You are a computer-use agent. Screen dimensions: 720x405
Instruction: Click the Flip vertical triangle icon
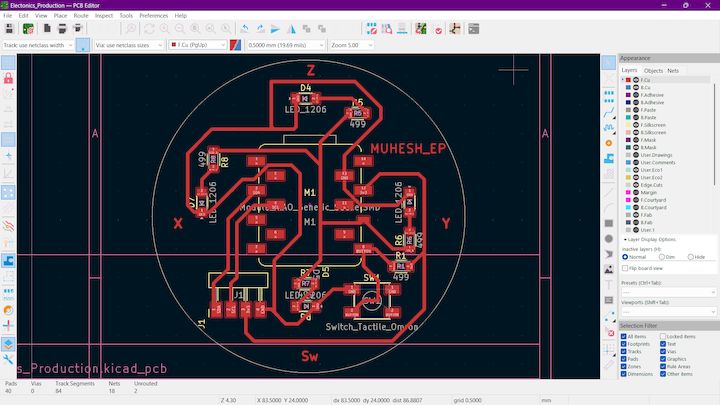291,29
